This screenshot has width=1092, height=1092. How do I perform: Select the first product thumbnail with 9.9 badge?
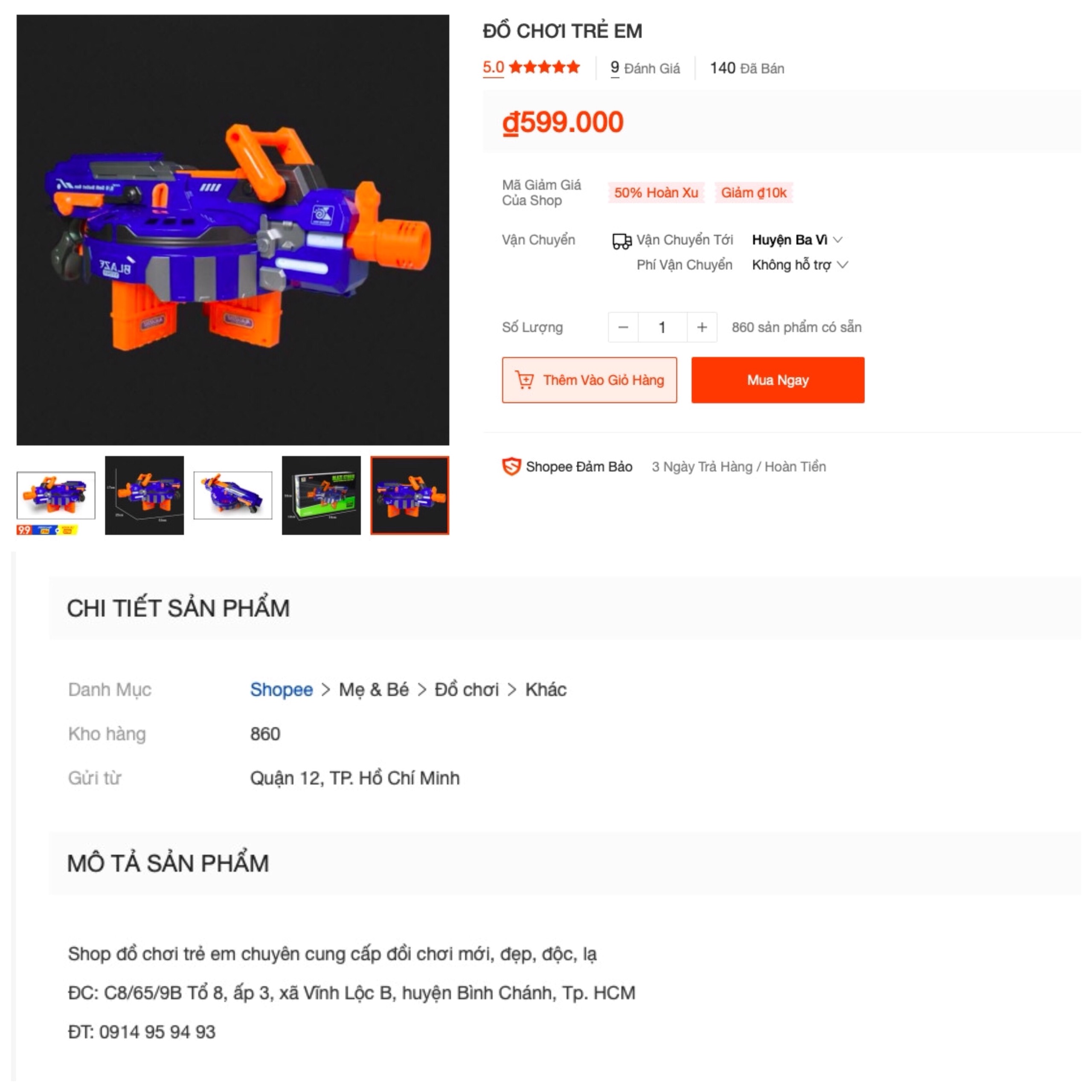[x=56, y=496]
